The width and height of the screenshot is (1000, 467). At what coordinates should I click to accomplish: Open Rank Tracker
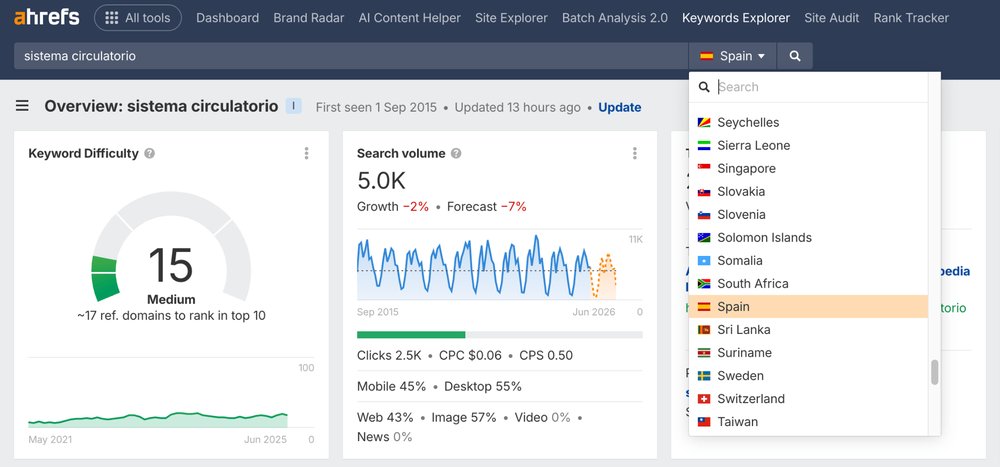(x=911, y=18)
